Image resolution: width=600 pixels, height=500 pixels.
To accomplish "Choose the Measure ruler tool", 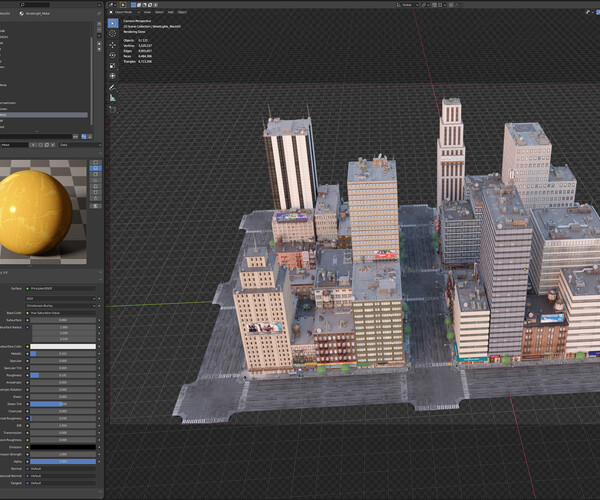I will (112, 99).
